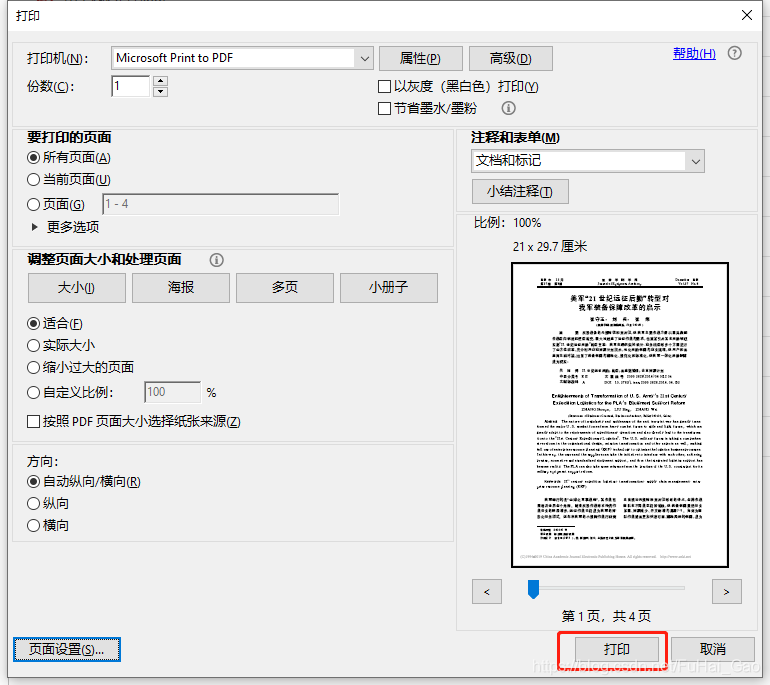Click the 属性(P) properties button
The width and height of the screenshot is (770, 685).
[x=420, y=58]
